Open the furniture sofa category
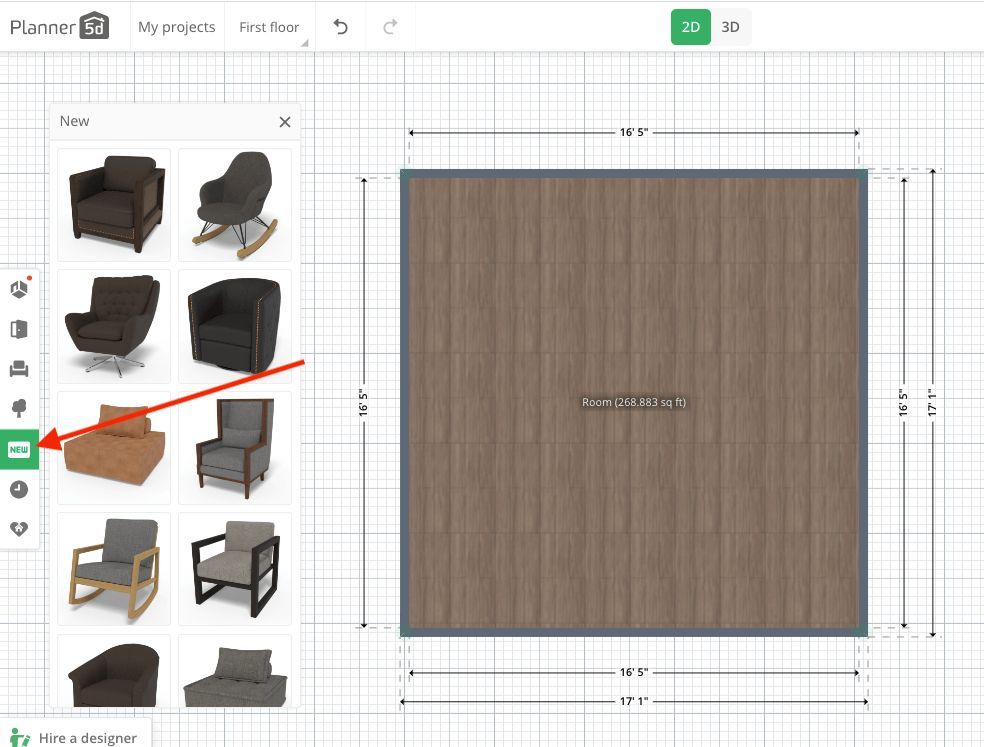The height and width of the screenshot is (747, 984). pos(19,369)
